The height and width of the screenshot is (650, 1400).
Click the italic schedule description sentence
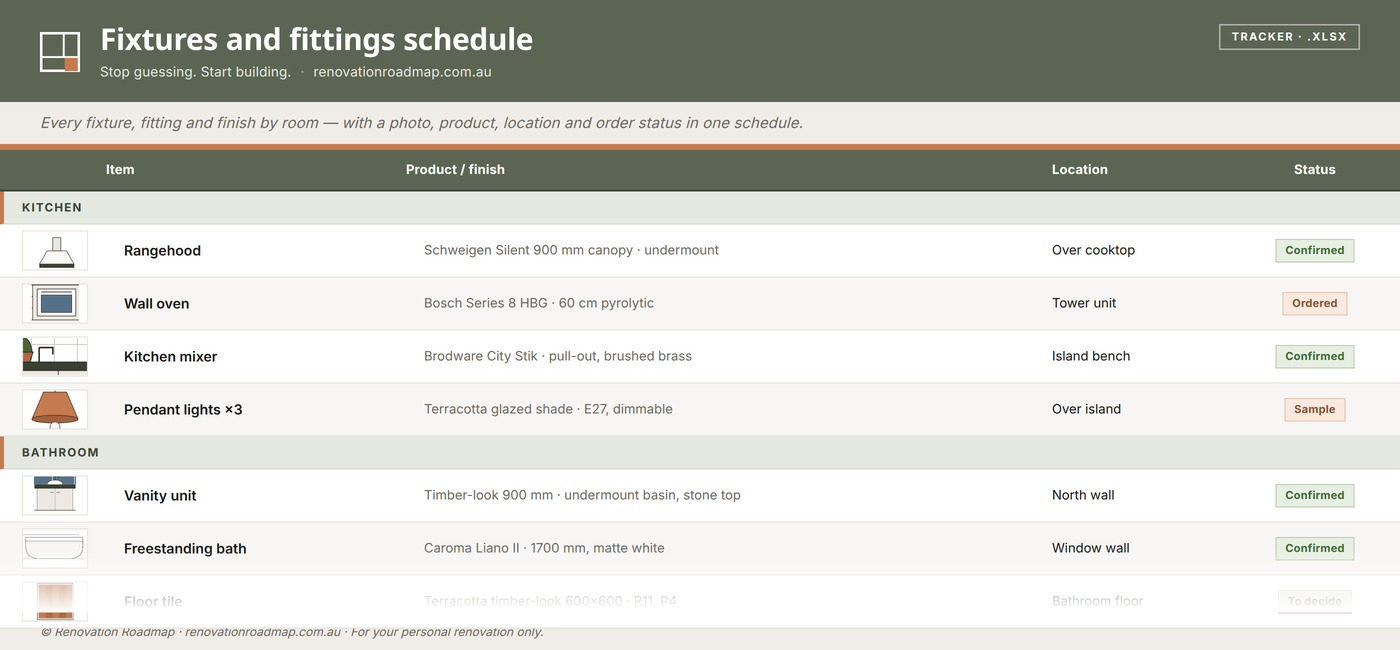click(x=421, y=123)
